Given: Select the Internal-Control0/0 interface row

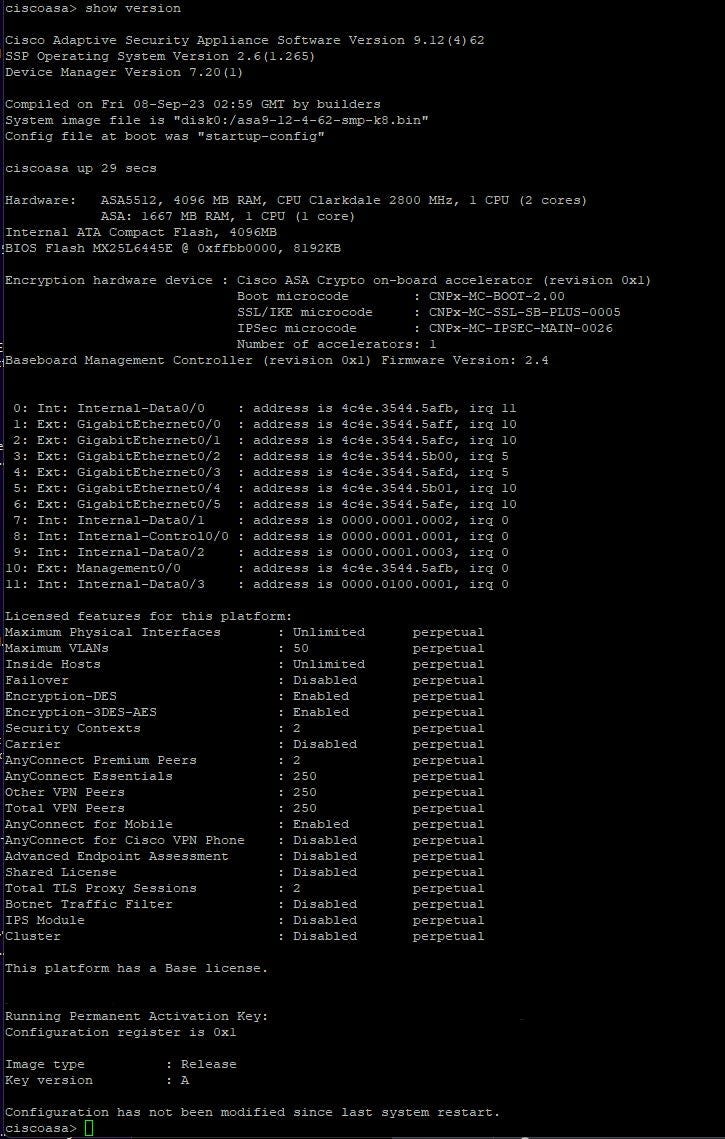Looking at the screenshot, I should [261, 536].
